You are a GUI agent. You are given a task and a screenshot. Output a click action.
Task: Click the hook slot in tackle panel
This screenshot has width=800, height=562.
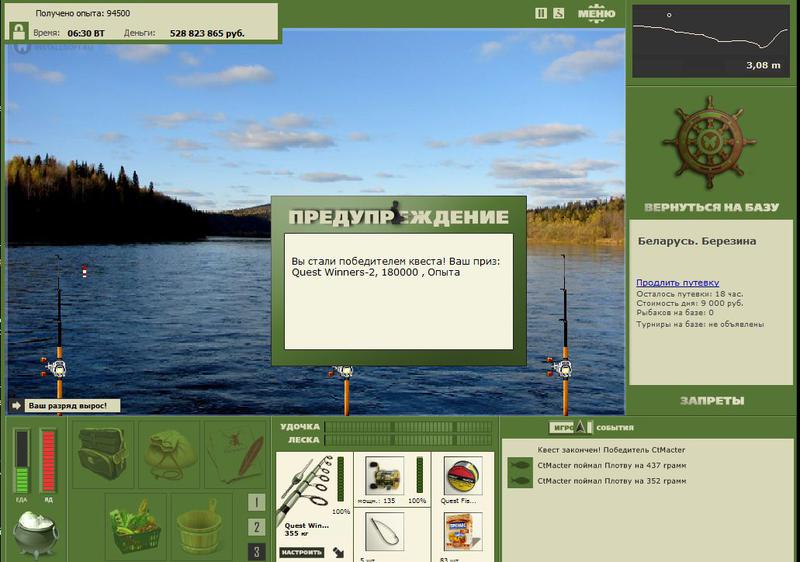point(385,531)
